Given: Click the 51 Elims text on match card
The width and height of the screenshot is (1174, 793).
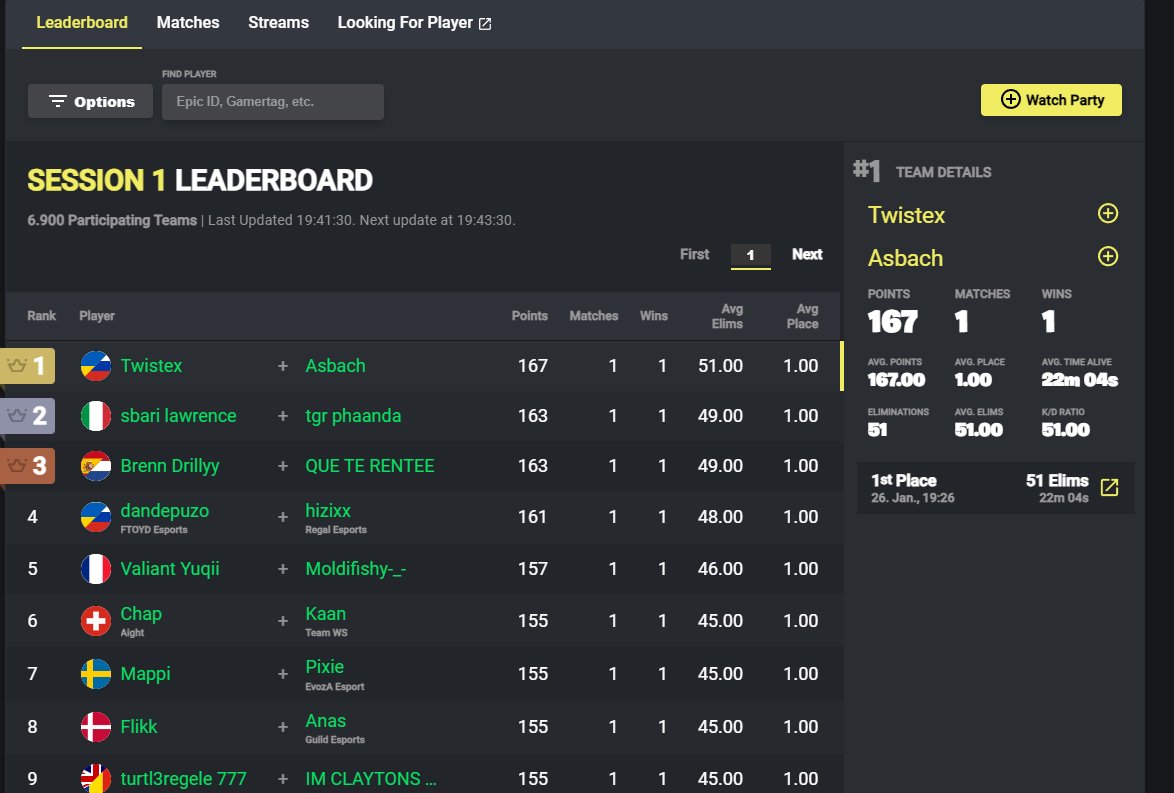Looking at the screenshot, I should click(1057, 481).
